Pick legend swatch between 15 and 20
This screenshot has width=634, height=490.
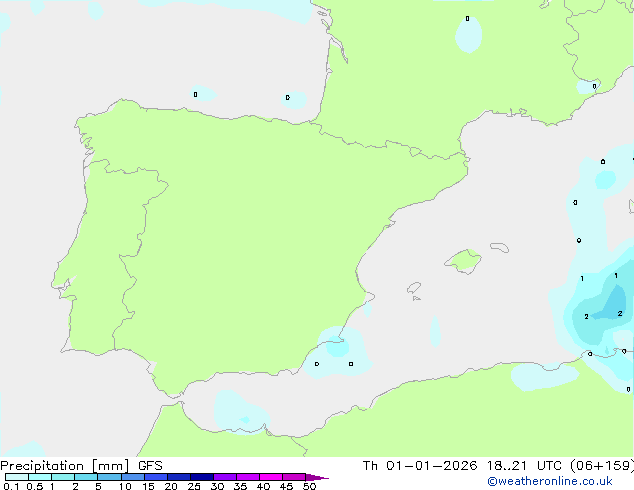[156, 477]
